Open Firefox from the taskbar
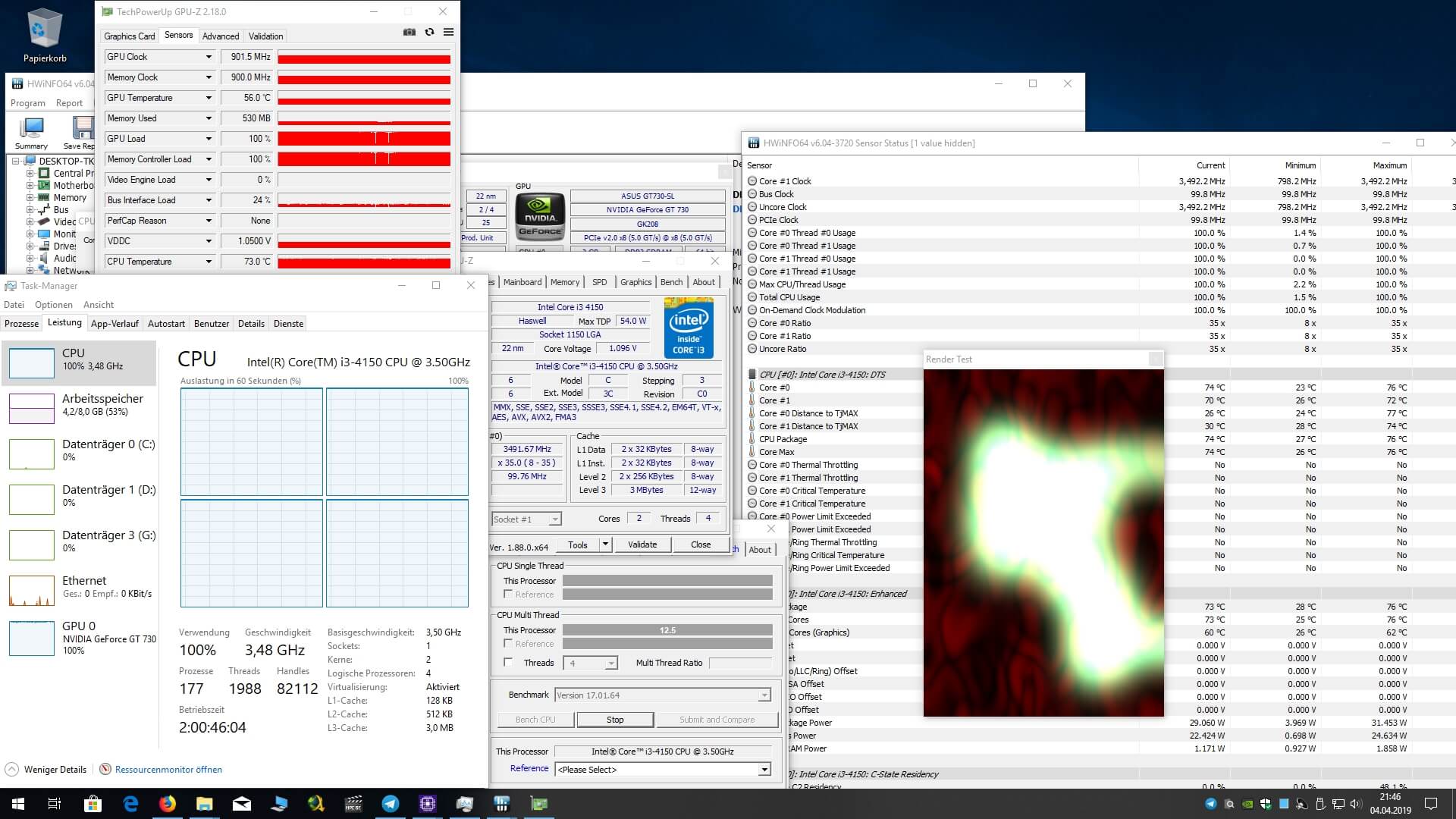 point(168,804)
